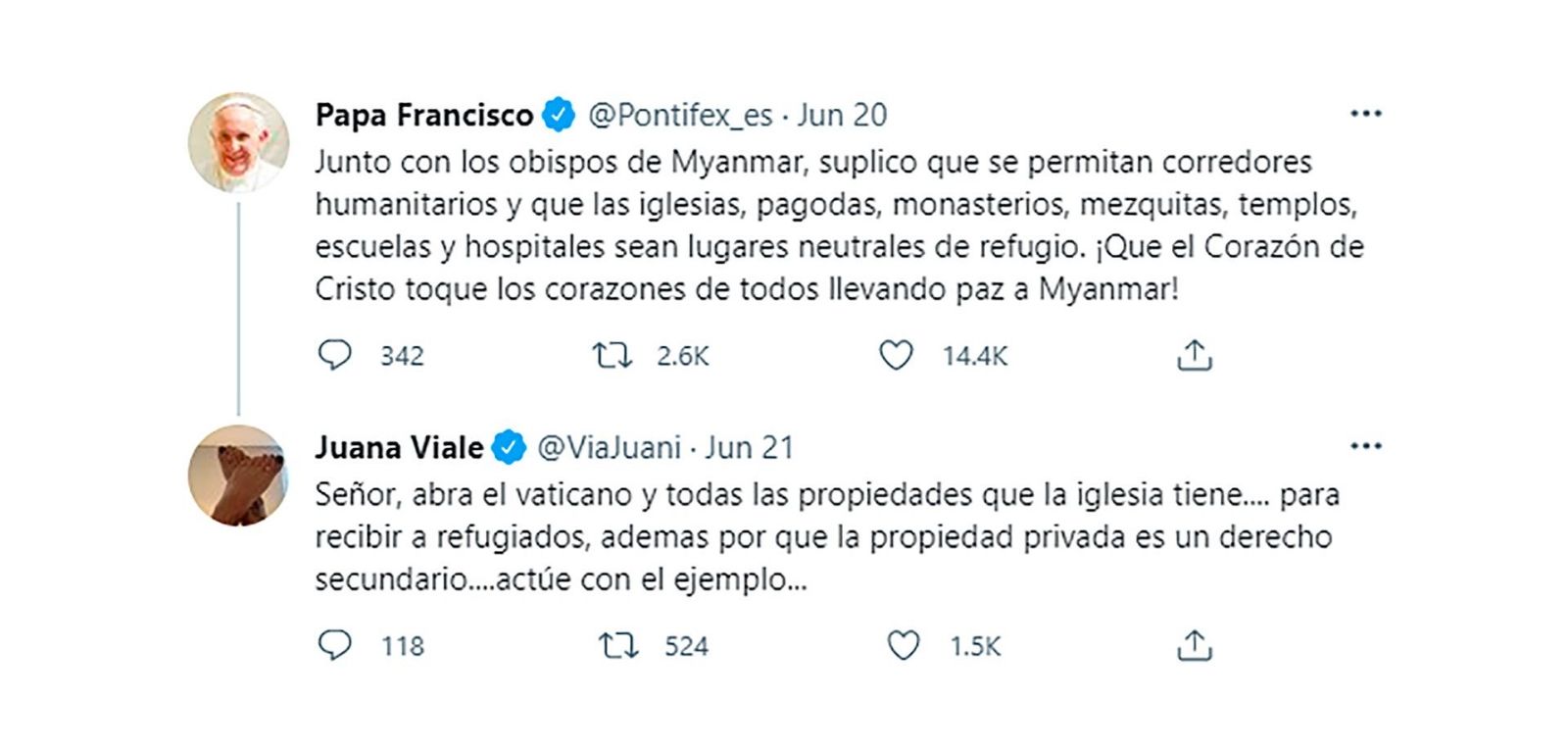
Task: Click Juana Viale's verified badge
Action: click(x=509, y=448)
